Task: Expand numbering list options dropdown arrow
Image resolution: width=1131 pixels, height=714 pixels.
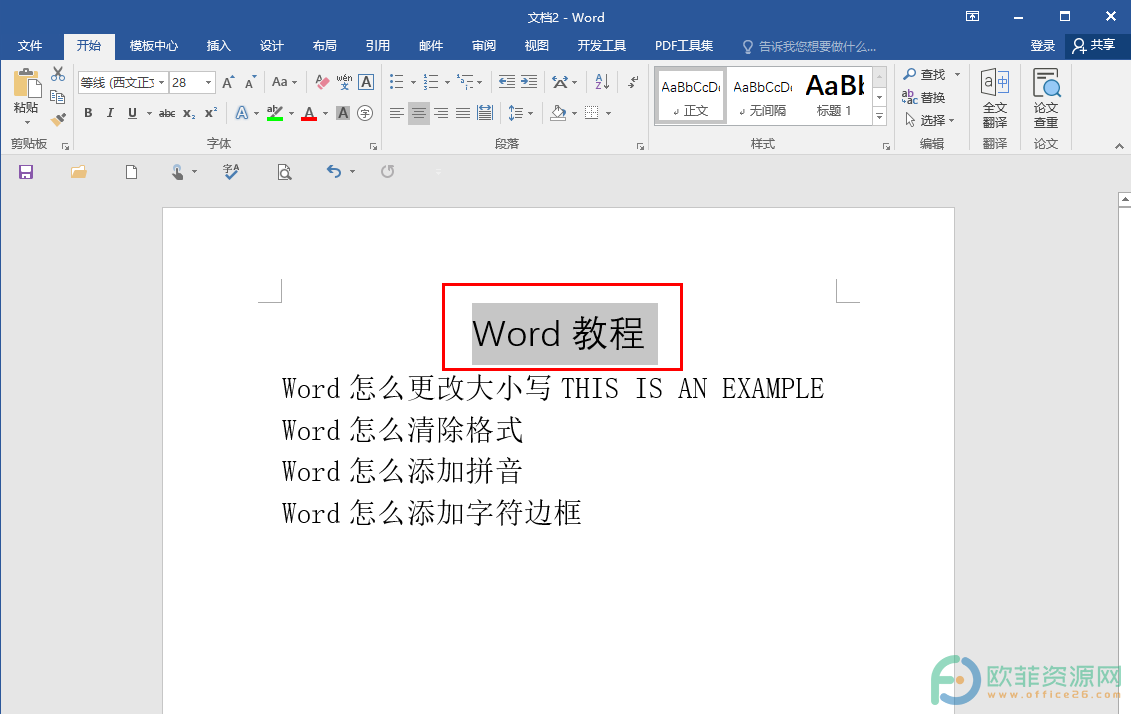Action: [447, 83]
